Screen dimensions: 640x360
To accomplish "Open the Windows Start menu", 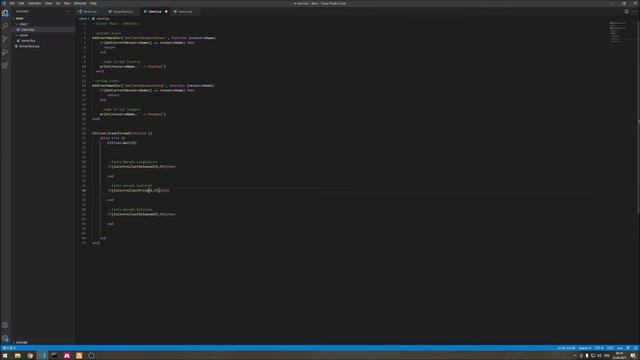I will (5, 356).
